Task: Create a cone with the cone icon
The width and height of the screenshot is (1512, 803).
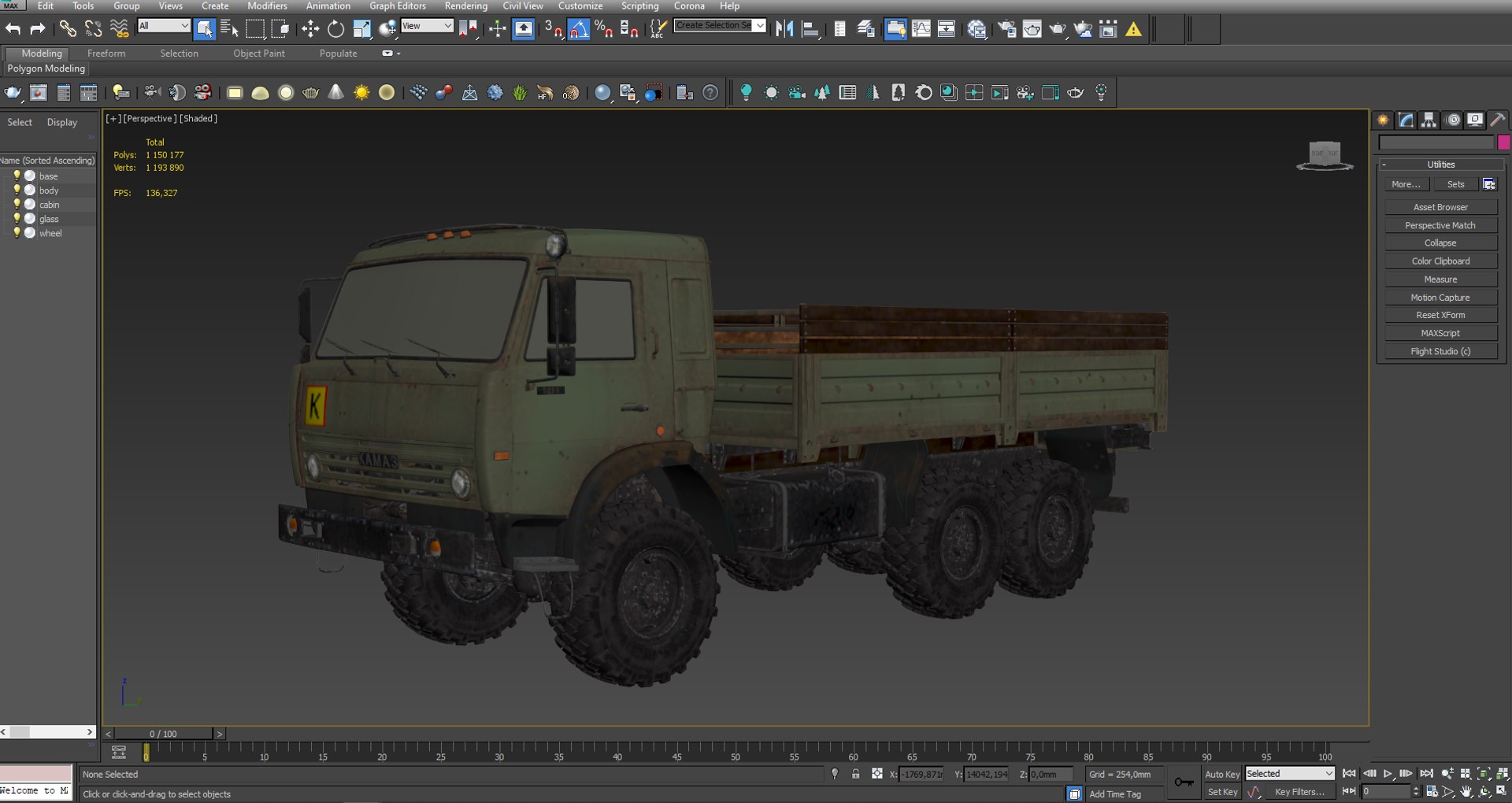Action: [x=336, y=92]
